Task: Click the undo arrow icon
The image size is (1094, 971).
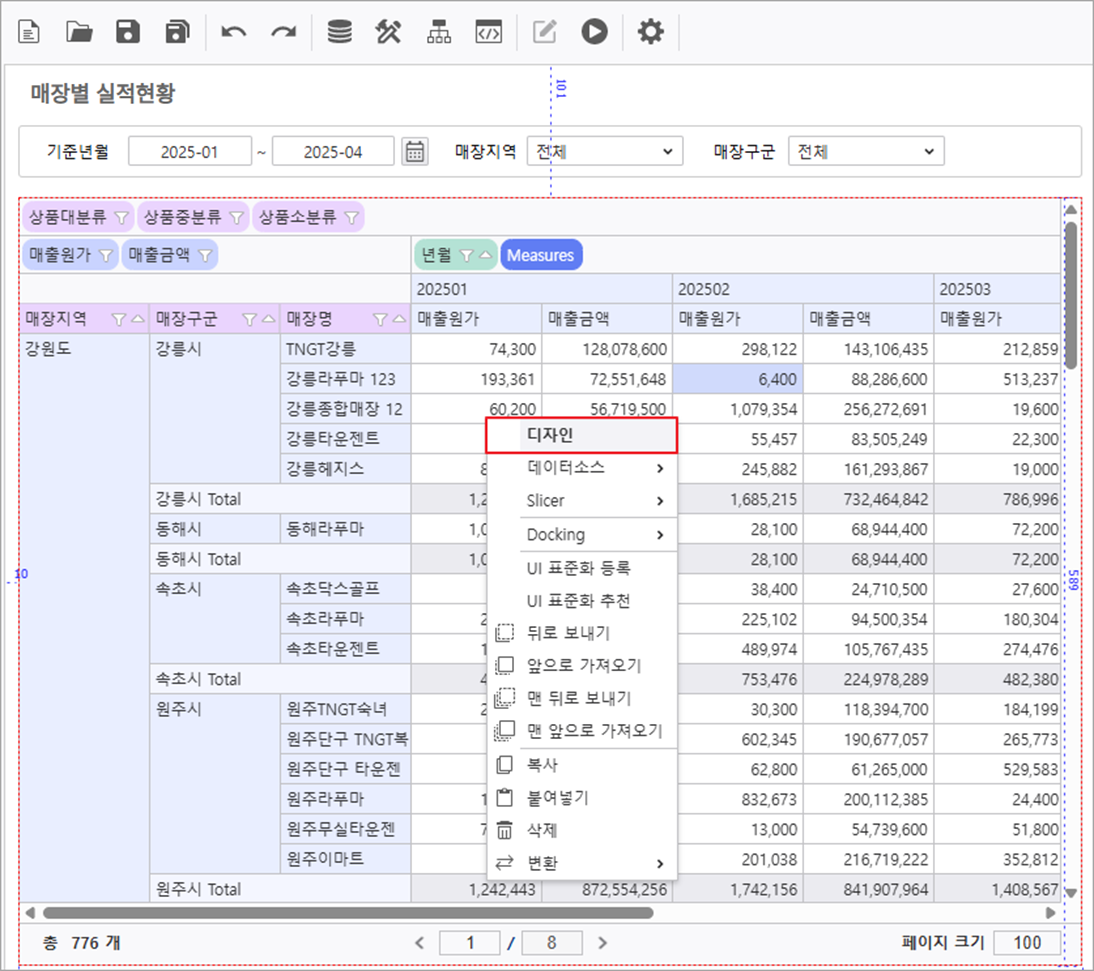Action: [234, 33]
